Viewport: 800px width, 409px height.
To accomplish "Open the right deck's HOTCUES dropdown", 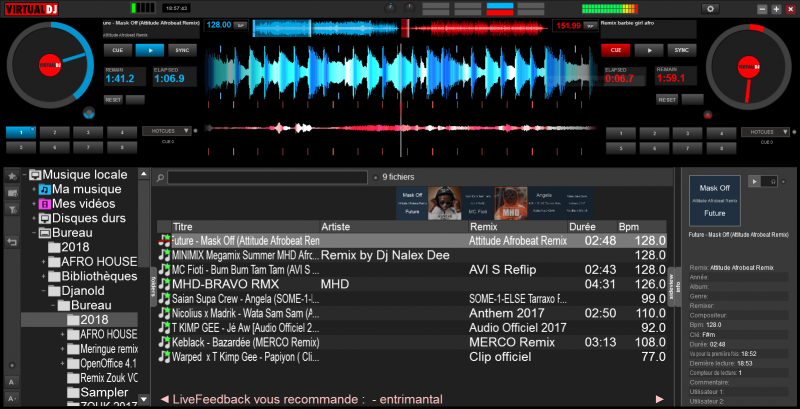I will 765,132.
